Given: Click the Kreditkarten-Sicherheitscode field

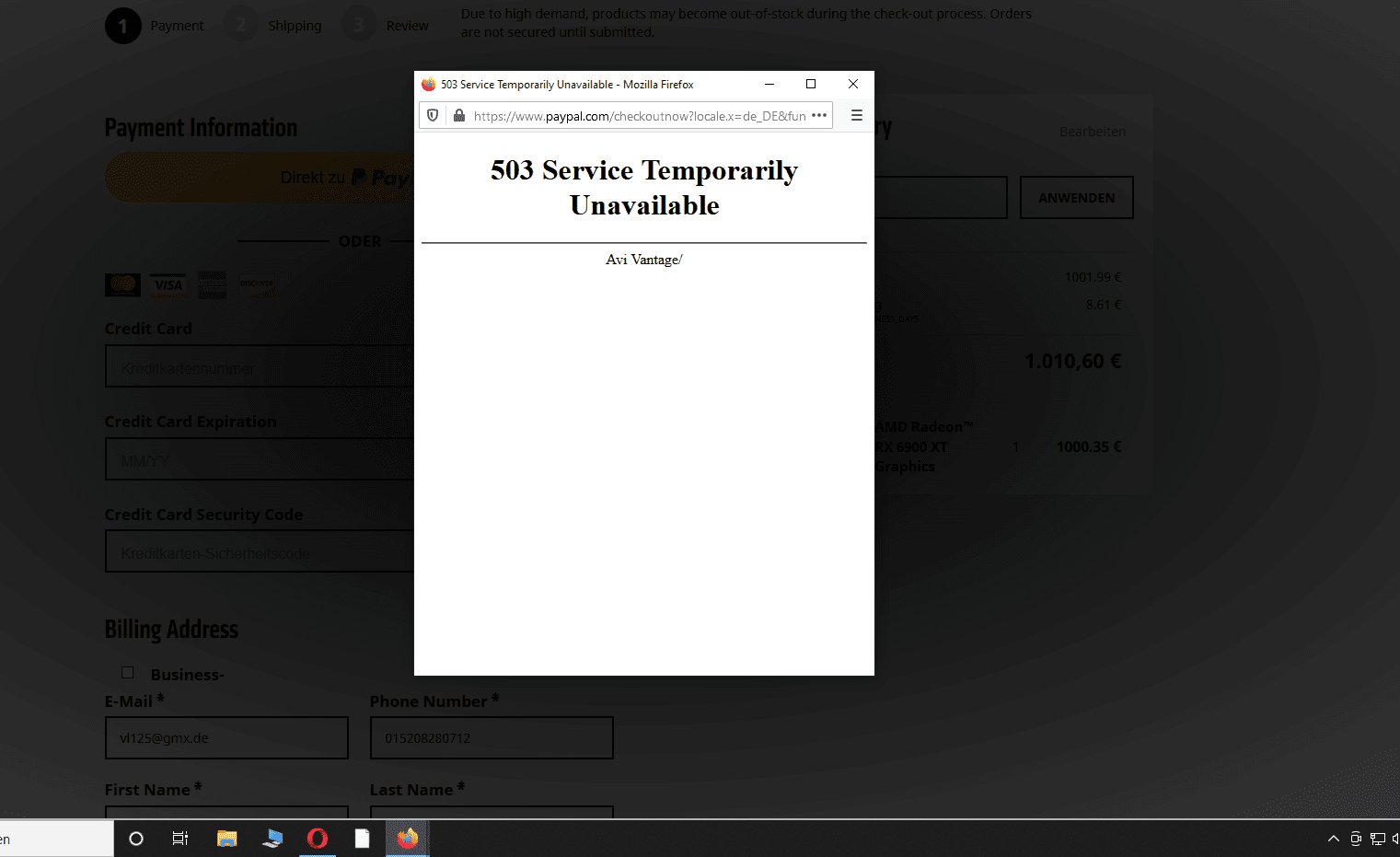Looking at the screenshot, I should pos(260,551).
